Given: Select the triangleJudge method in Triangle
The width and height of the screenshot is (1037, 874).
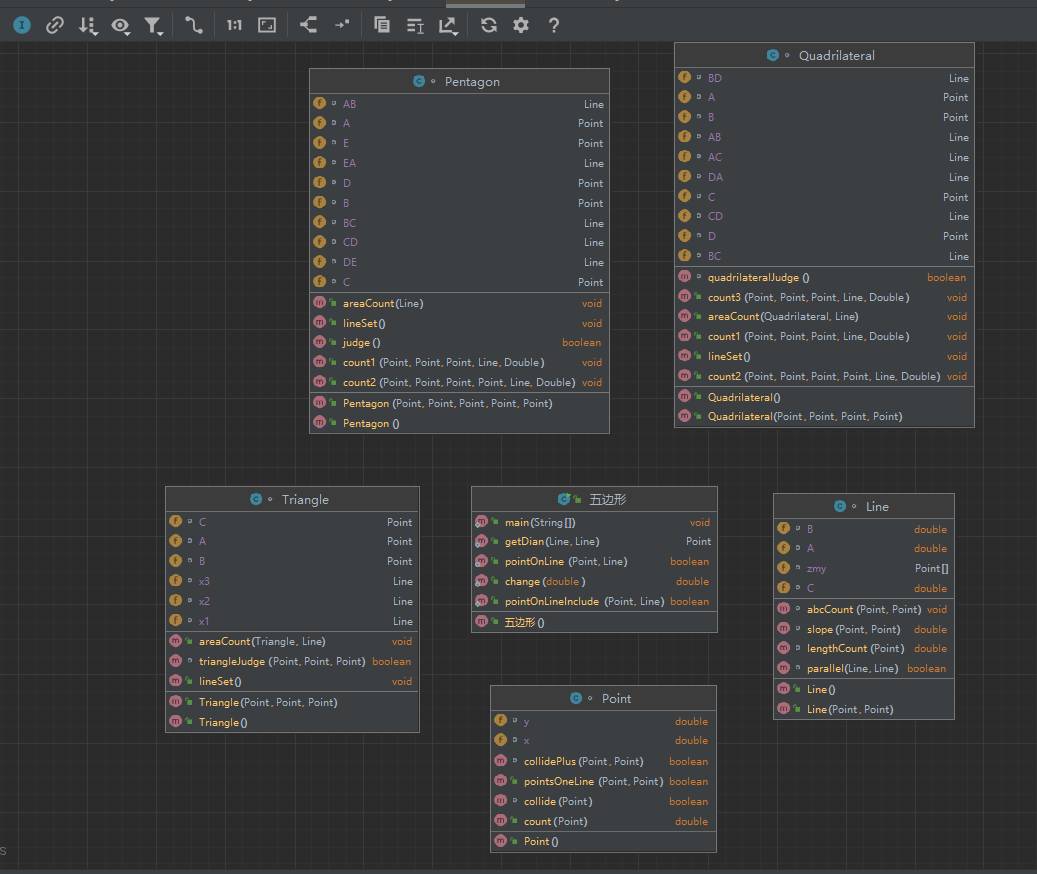Looking at the screenshot, I should click(267, 662).
